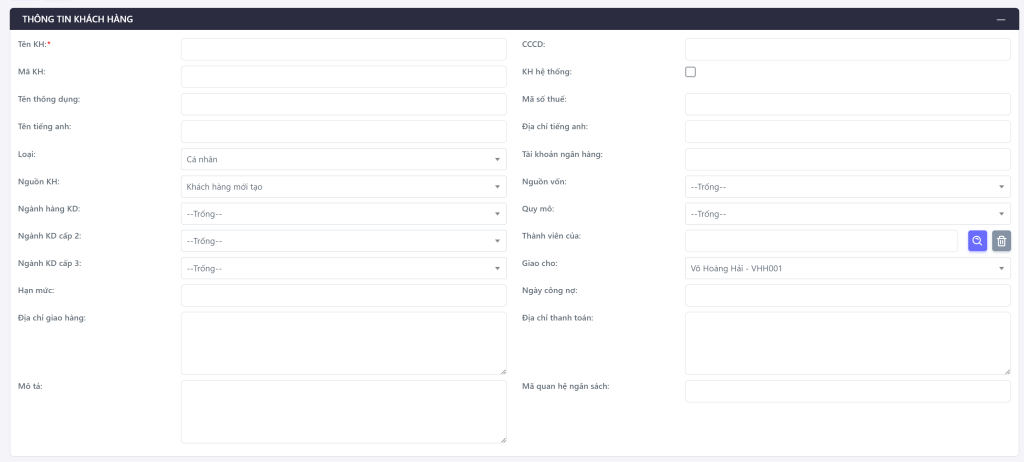Screen dimensions: 1024x462
Task: Click the Địa chỉ giao hàng textarea
Action: [x=343, y=343]
